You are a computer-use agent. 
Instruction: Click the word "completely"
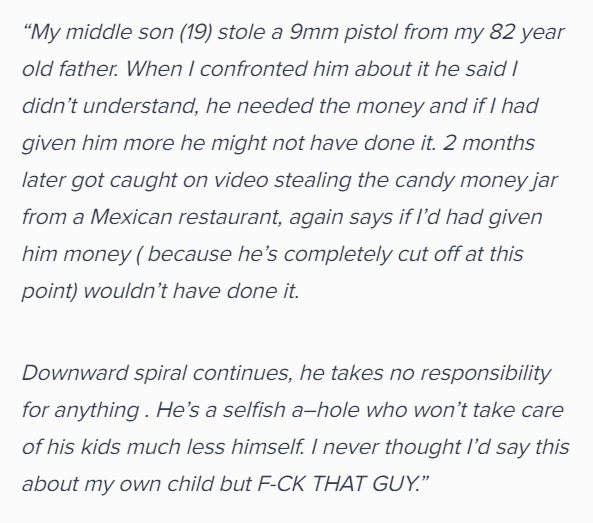pyautogui.click(x=337, y=255)
